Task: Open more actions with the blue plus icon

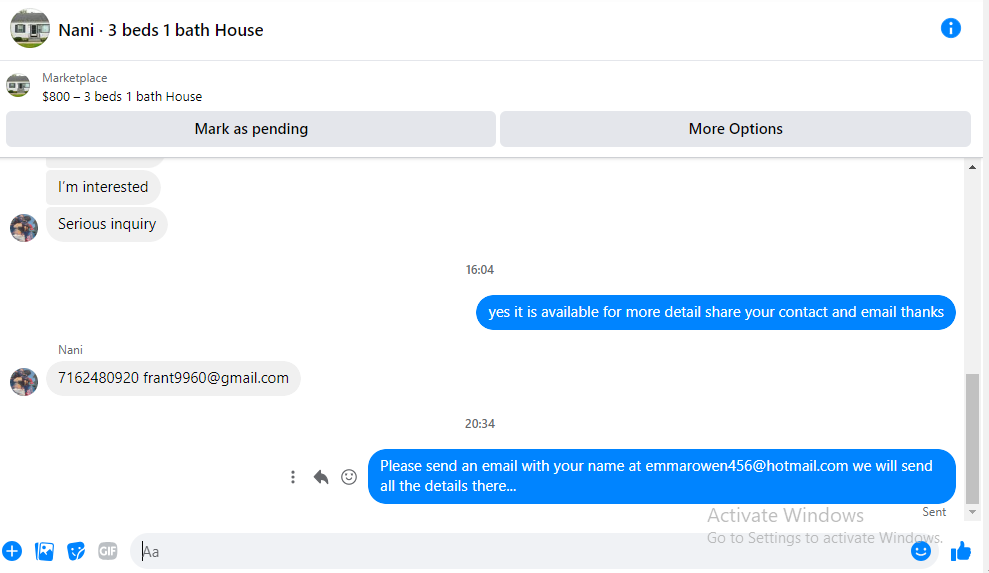Action: [12, 551]
